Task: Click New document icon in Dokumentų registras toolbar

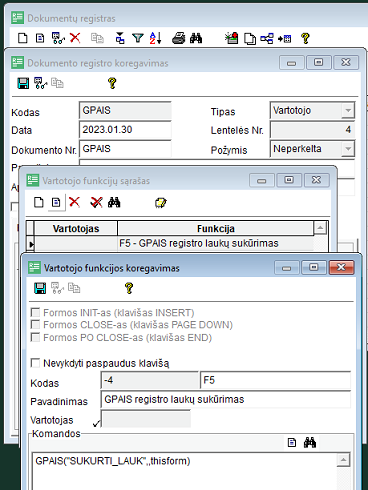Action: coord(22,38)
